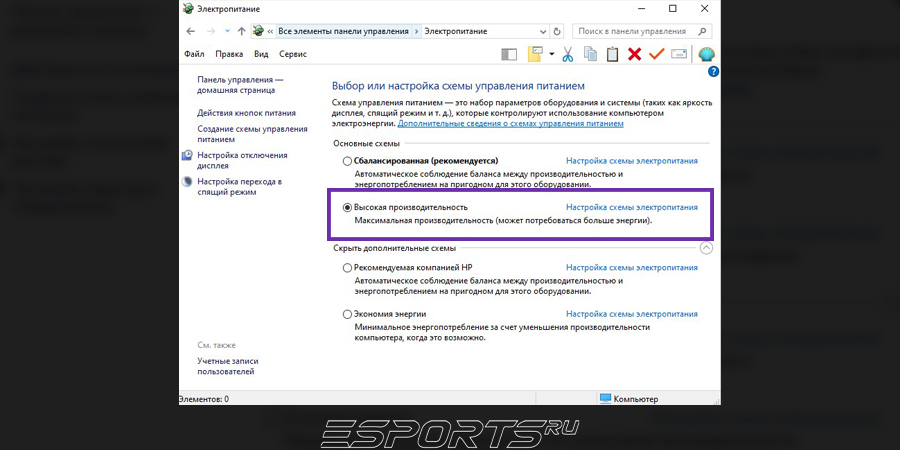Select 'Сбалансированная (рекомендуется)' radio button

tap(347, 161)
